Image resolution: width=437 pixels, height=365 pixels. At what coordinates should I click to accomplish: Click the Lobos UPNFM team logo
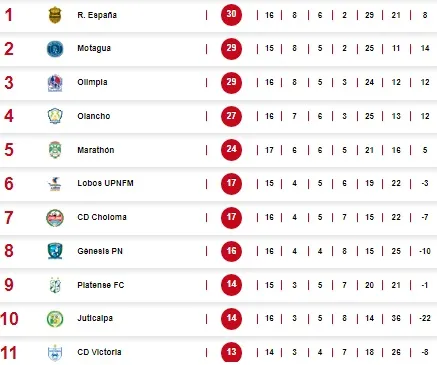point(55,184)
